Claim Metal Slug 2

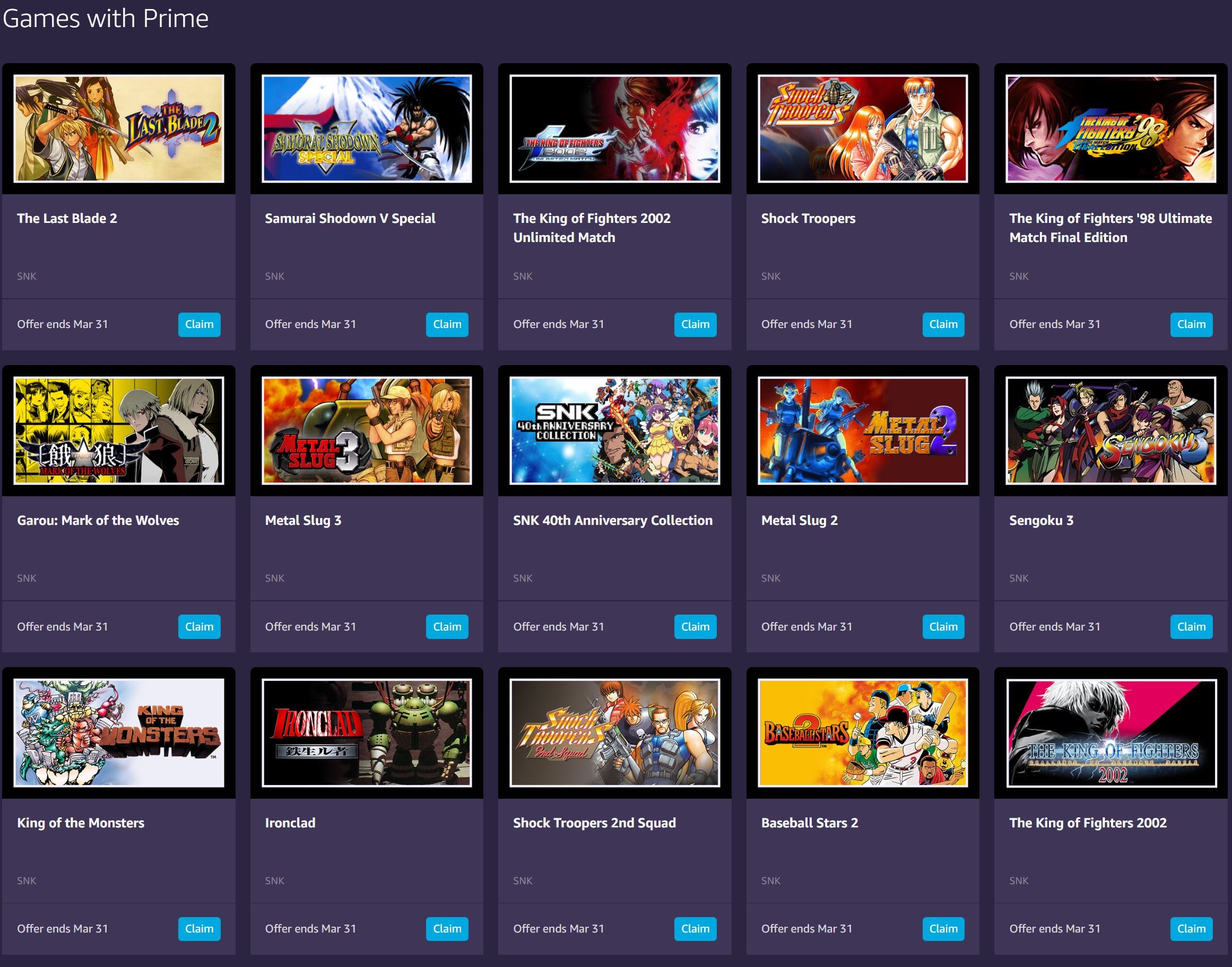pyautogui.click(x=943, y=627)
